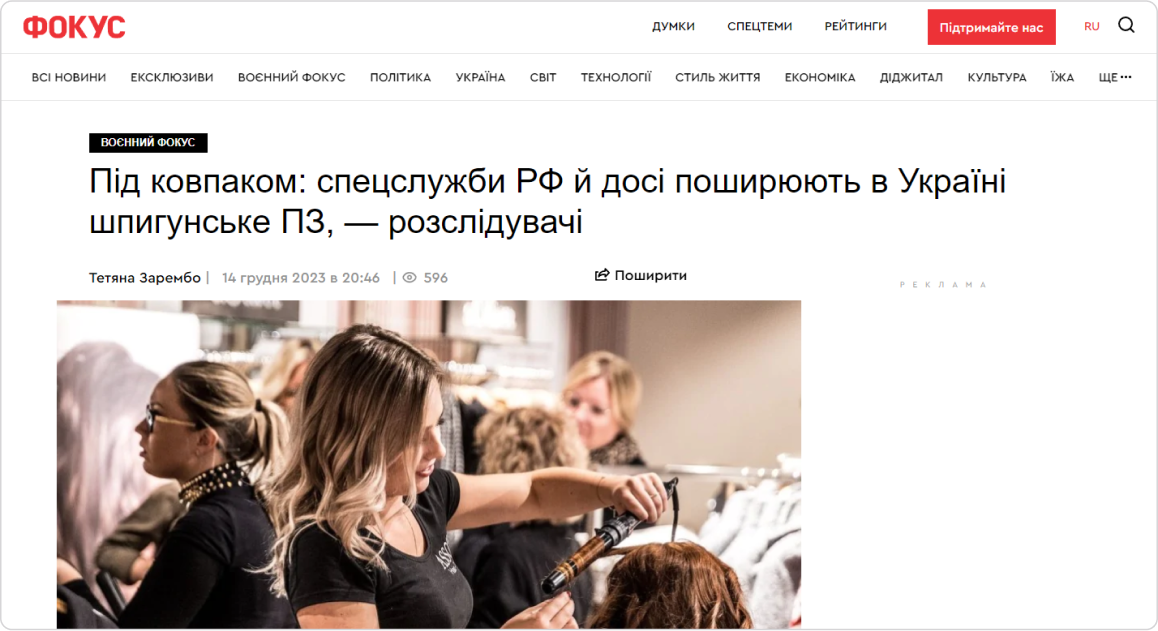Open the ДУМКИ section
The image size is (1158, 631).
tap(673, 27)
